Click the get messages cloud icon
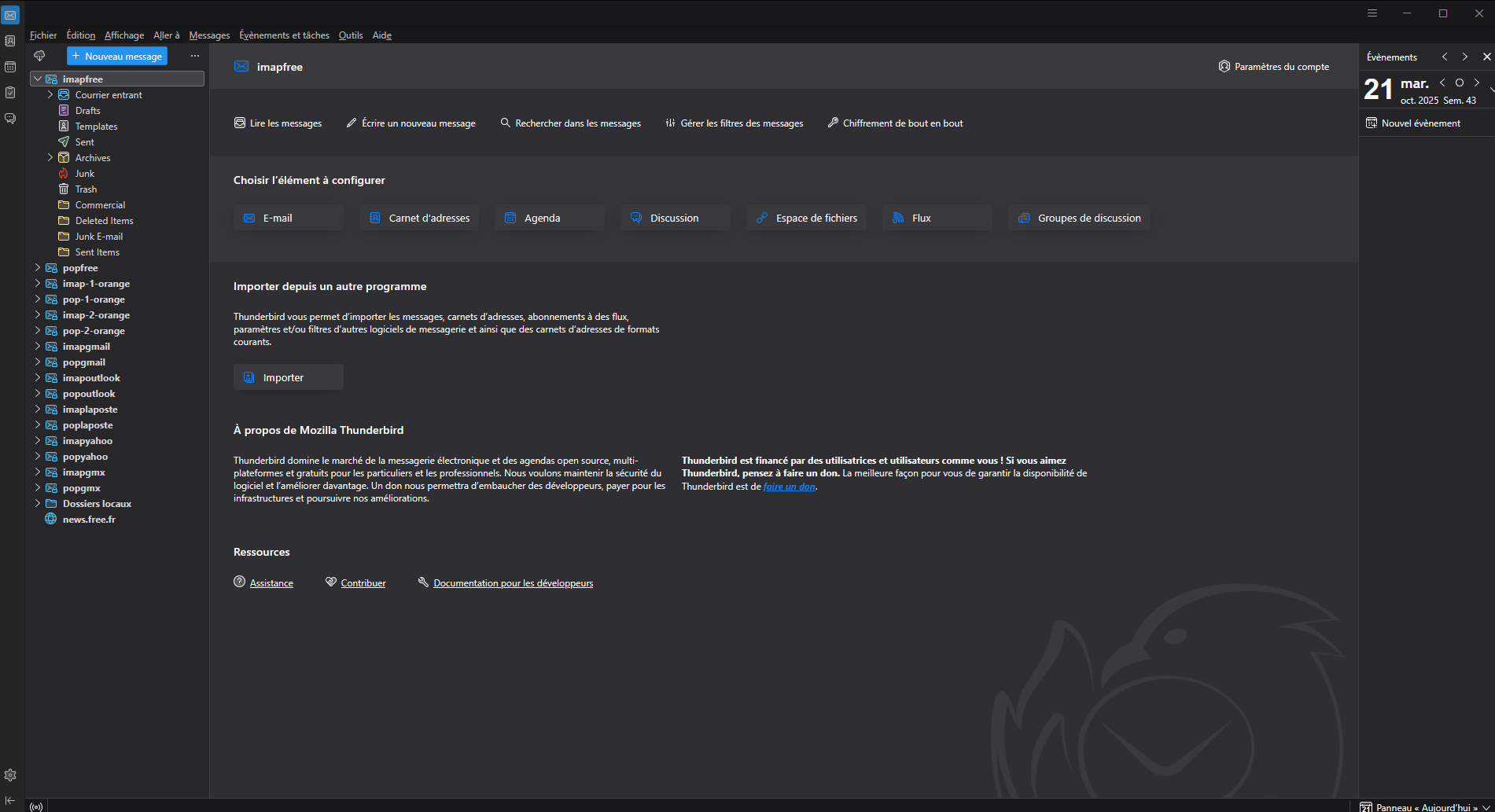This screenshot has width=1495, height=812. click(x=39, y=56)
